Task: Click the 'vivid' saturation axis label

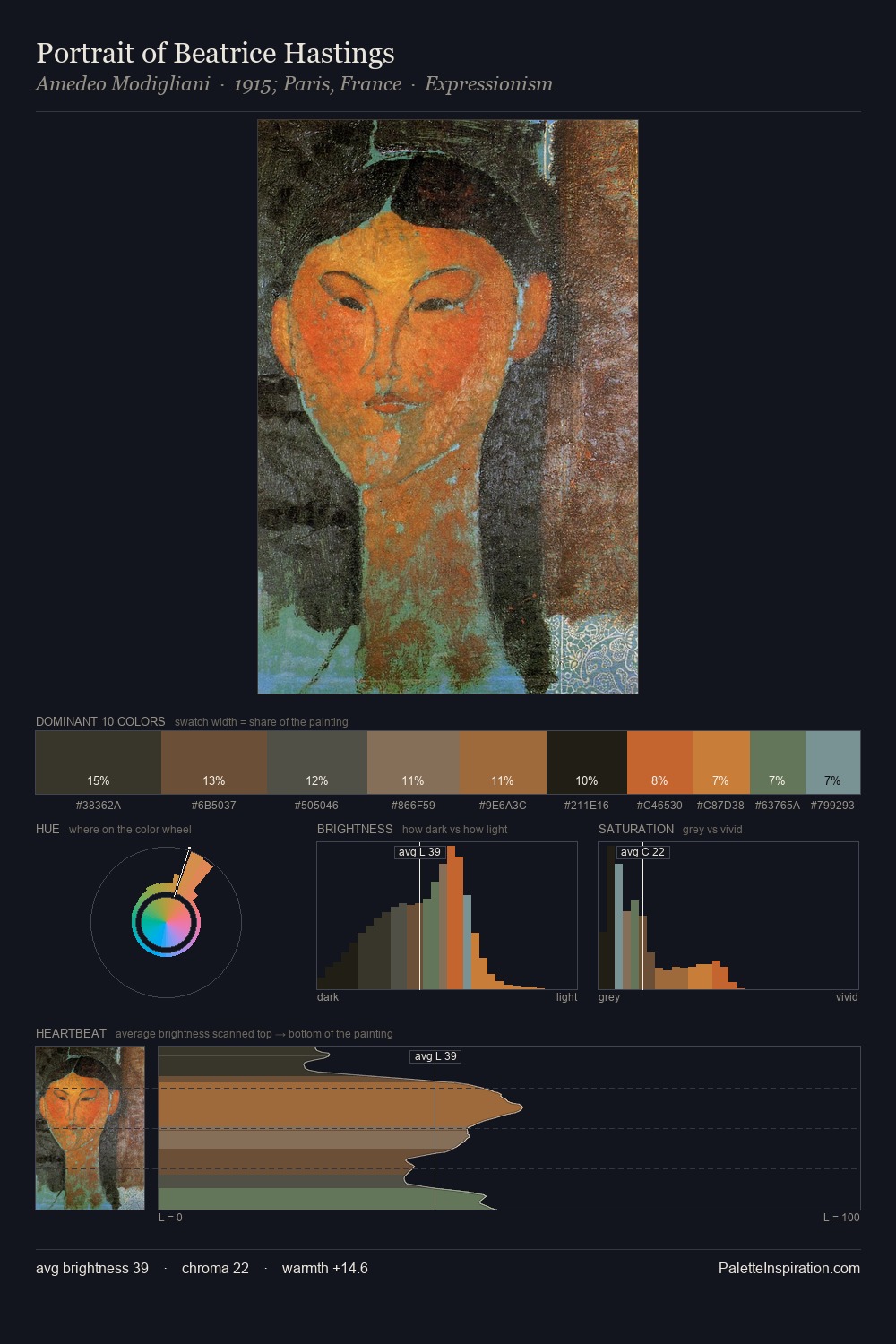Action: [x=847, y=997]
